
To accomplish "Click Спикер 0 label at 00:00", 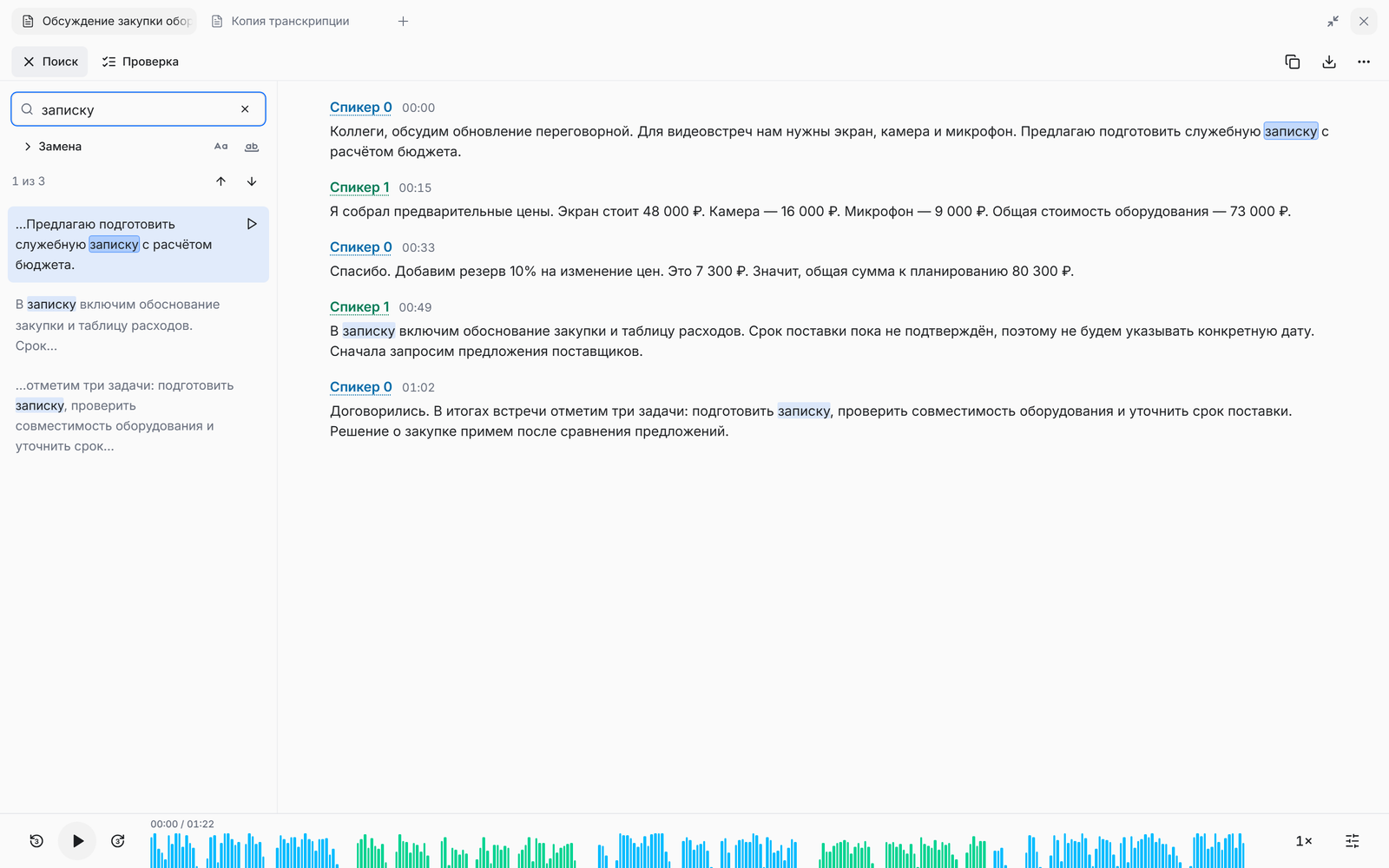I will (361, 108).
